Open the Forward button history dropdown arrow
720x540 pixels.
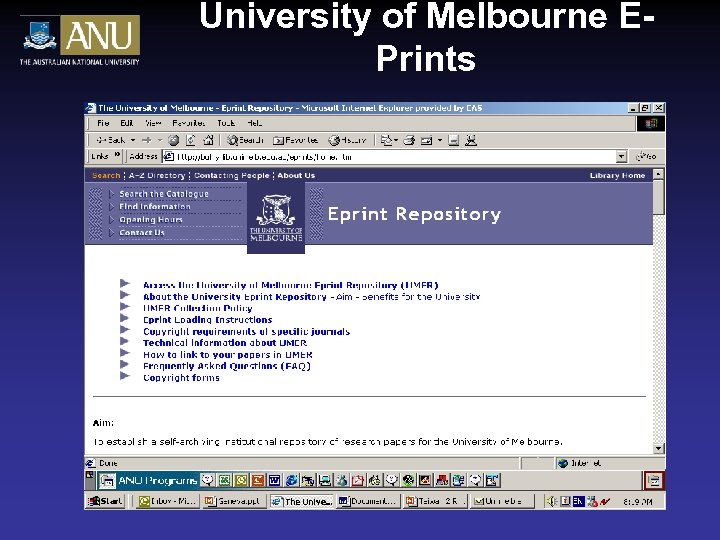click(160, 140)
